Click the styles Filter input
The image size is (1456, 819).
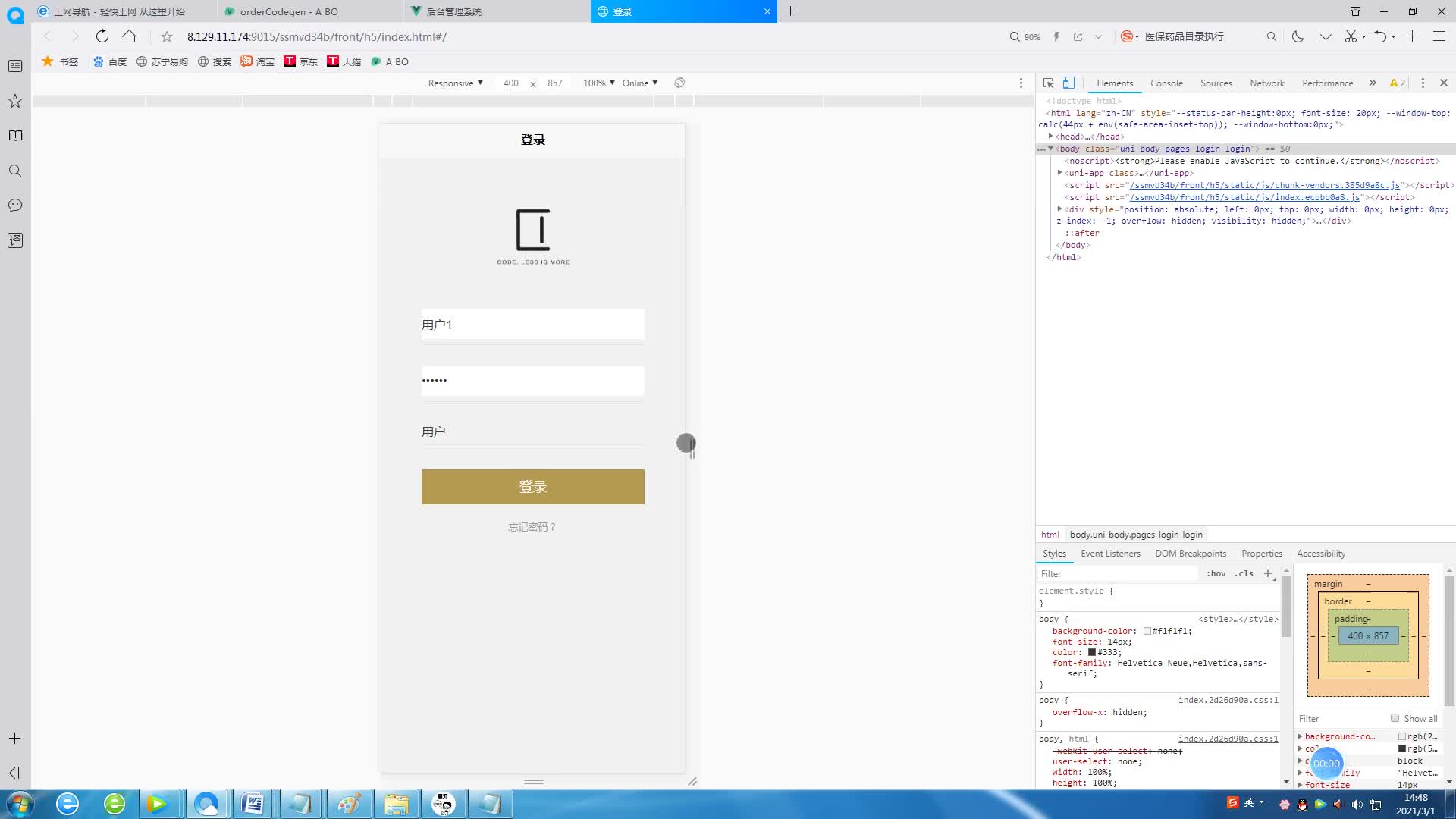pos(1119,574)
